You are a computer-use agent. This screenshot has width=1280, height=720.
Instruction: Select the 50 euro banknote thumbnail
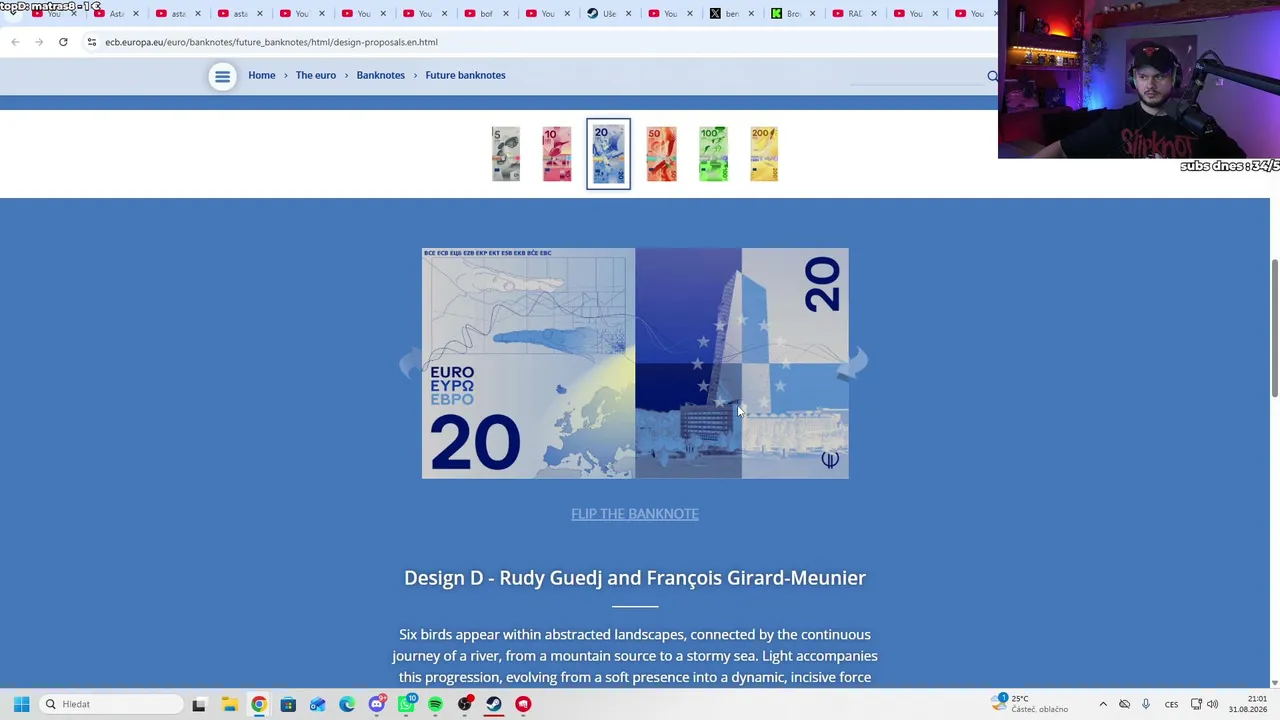click(x=661, y=154)
